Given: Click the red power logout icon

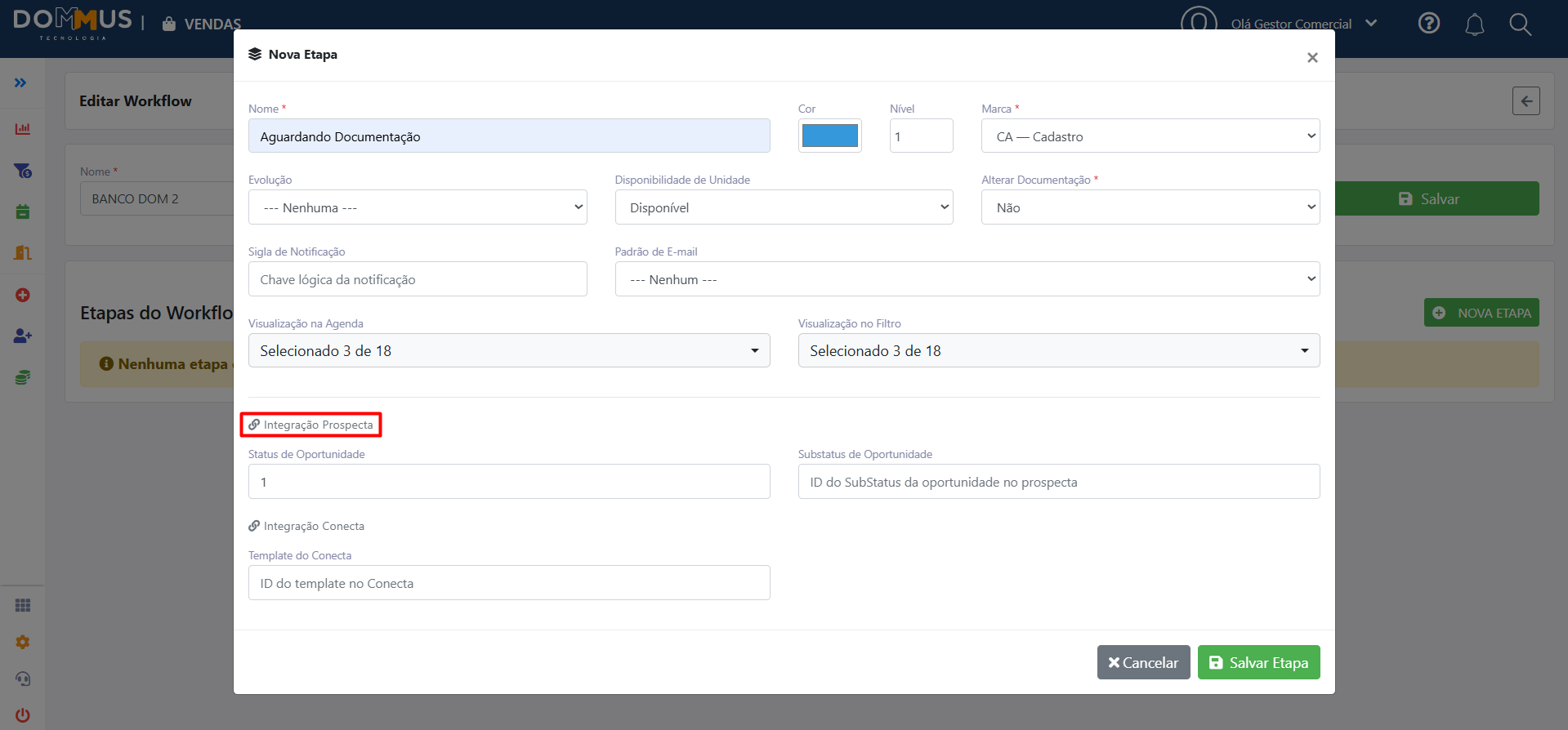Looking at the screenshot, I should (23, 715).
